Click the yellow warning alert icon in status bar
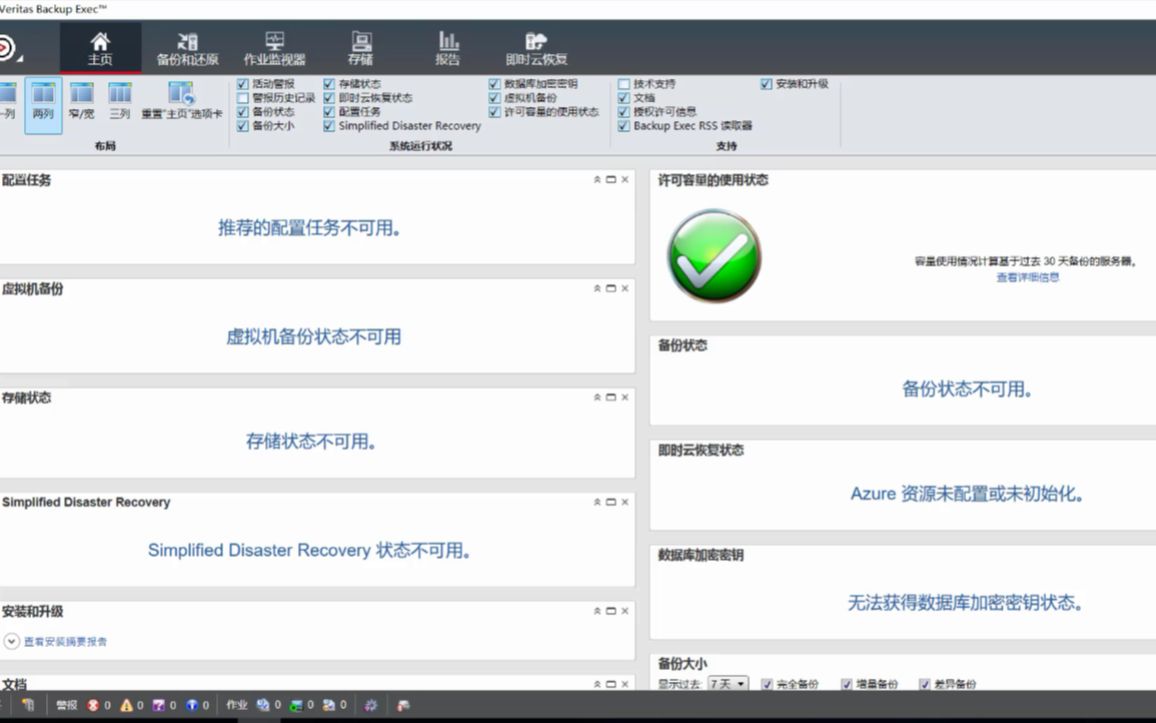Image resolution: width=1156 pixels, height=723 pixels. pyautogui.click(x=126, y=705)
